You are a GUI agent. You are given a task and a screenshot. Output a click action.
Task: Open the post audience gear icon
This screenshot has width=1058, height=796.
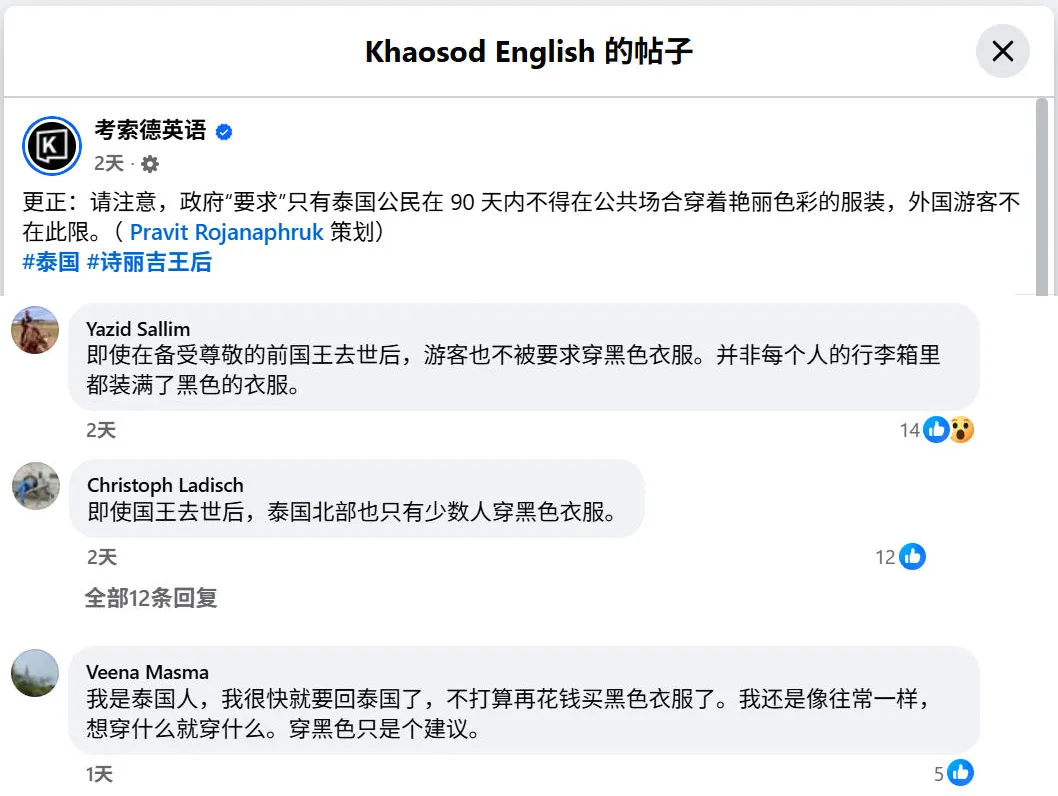coord(150,164)
